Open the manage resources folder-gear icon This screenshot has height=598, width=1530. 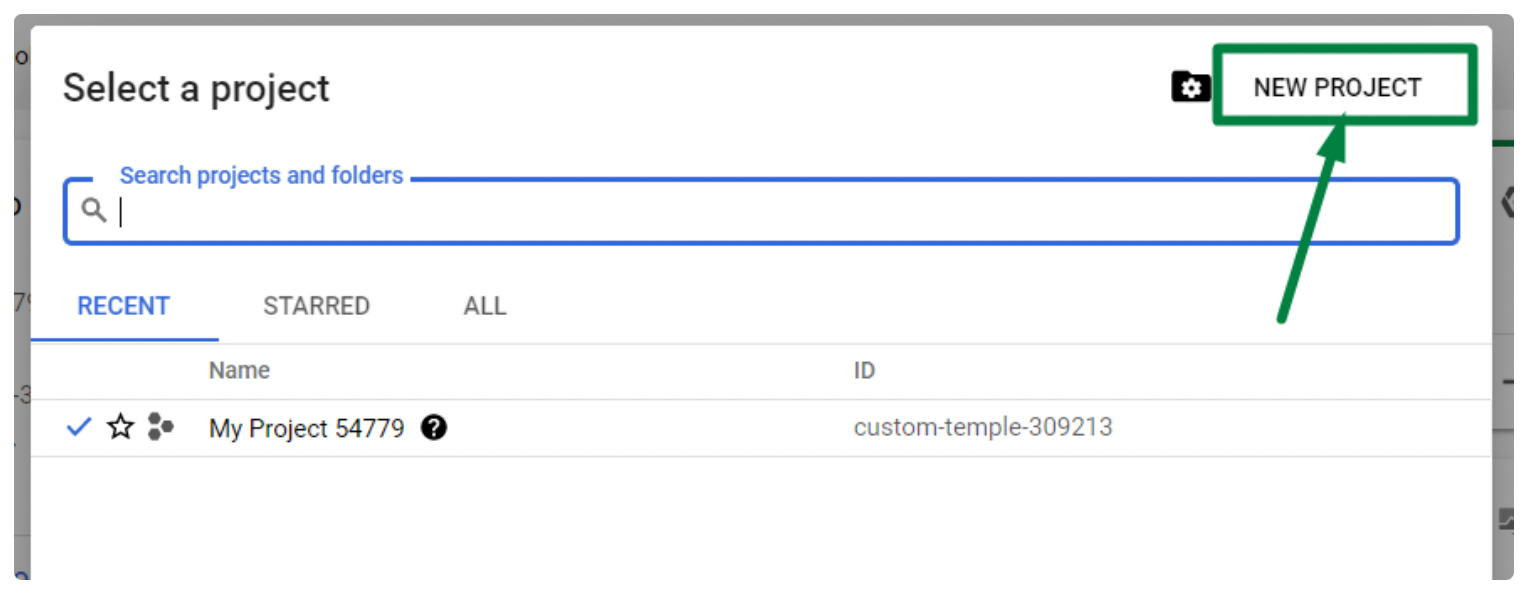[x=1190, y=88]
